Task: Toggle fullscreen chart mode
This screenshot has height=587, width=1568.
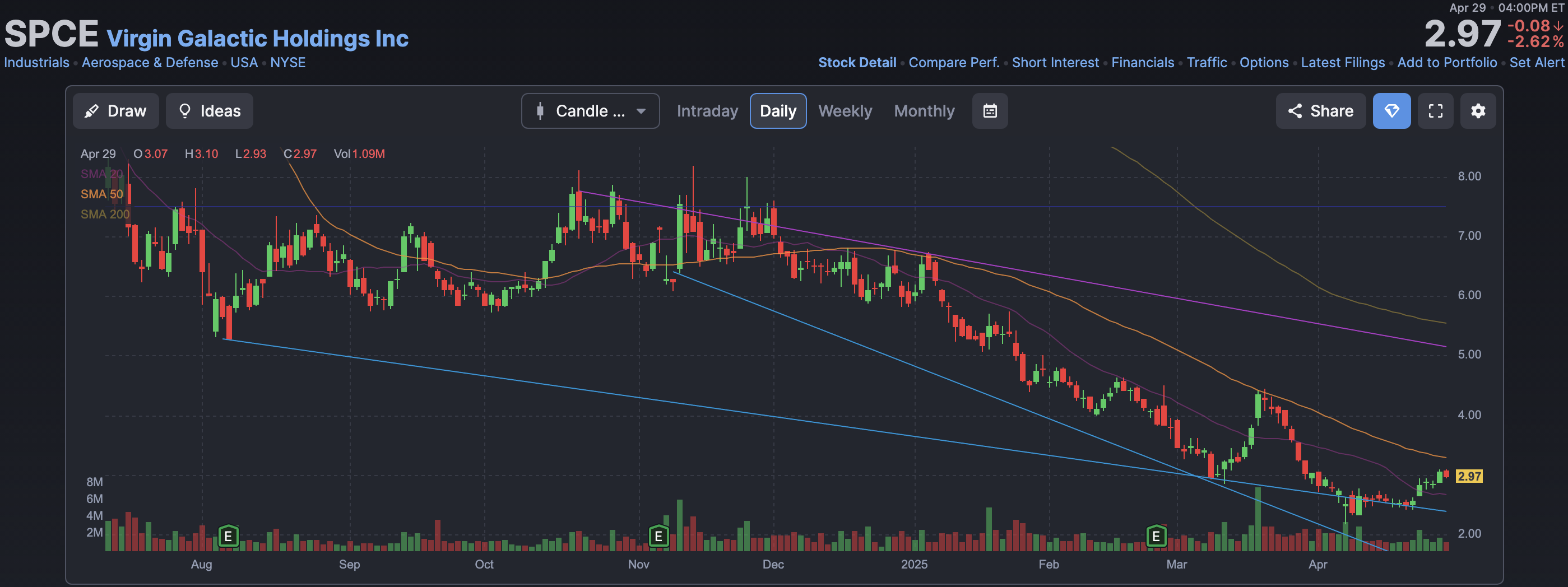Action: click(1435, 111)
